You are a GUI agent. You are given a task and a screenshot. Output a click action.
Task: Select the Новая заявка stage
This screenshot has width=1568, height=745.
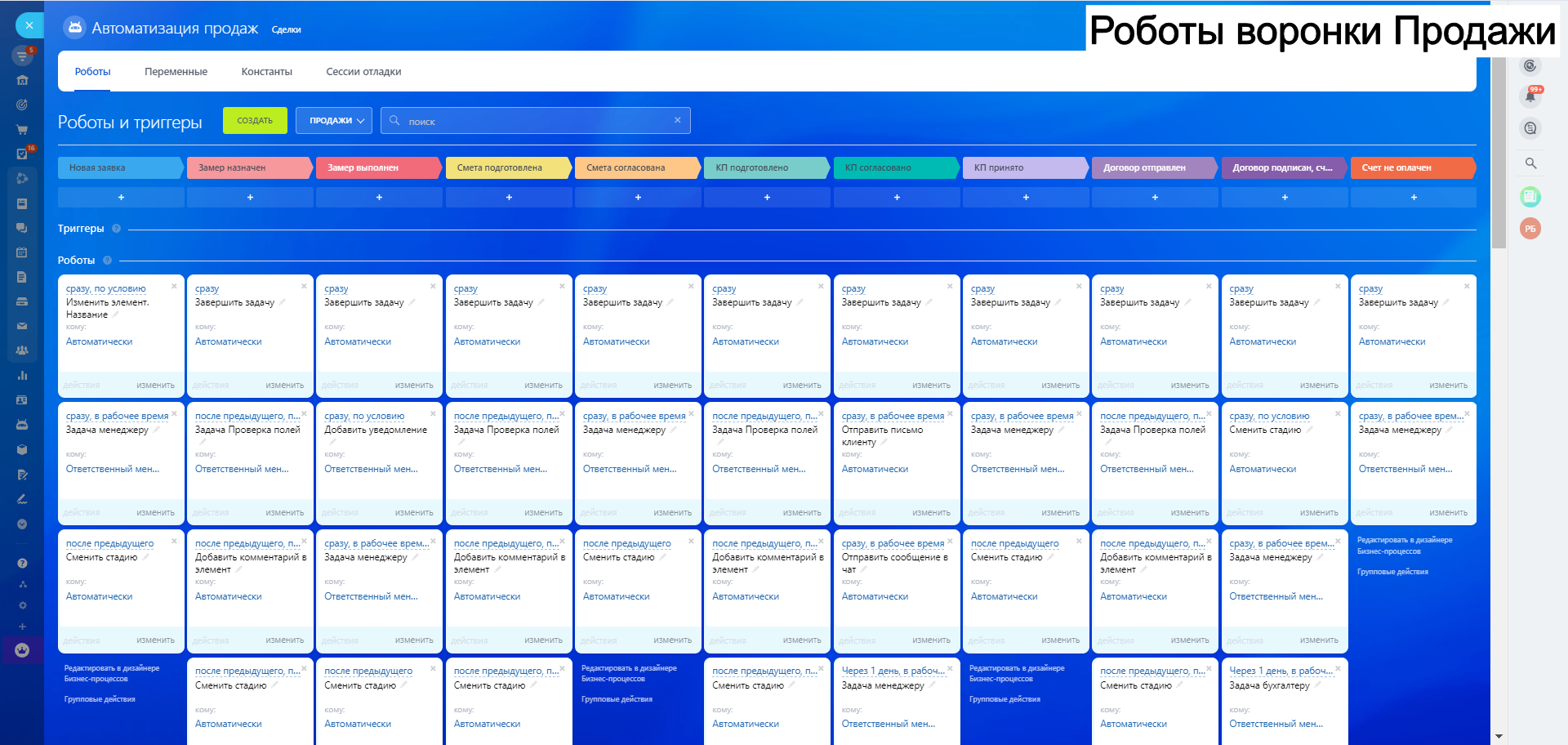(120, 167)
